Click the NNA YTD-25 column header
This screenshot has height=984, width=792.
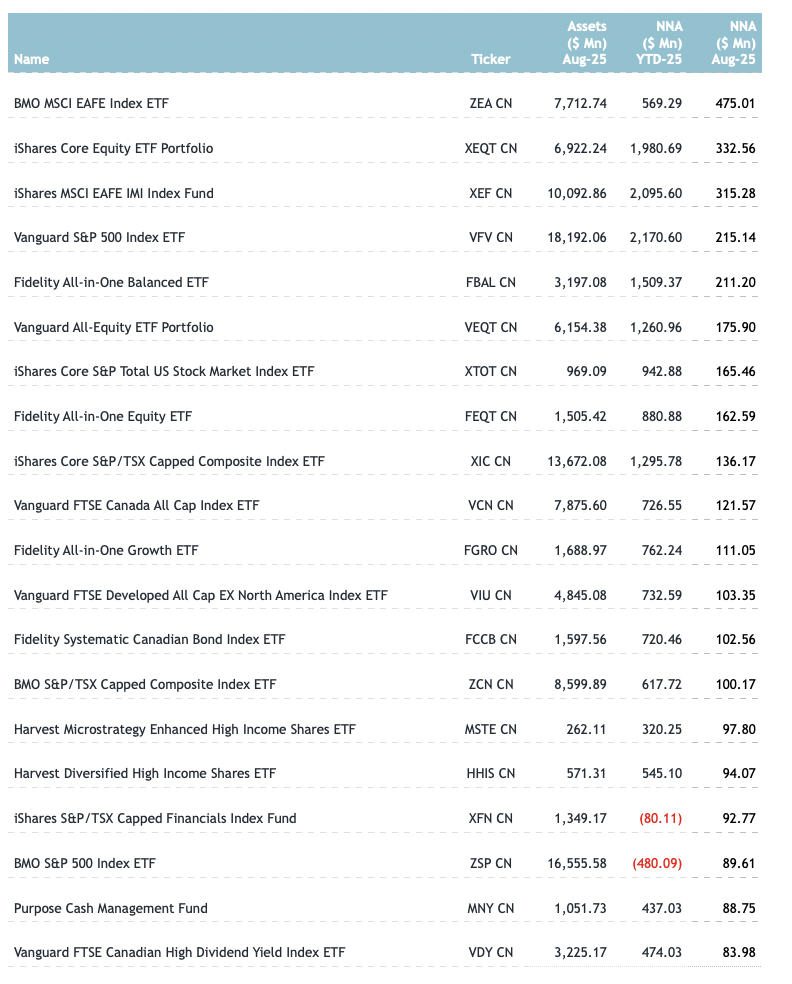(661, 43)
